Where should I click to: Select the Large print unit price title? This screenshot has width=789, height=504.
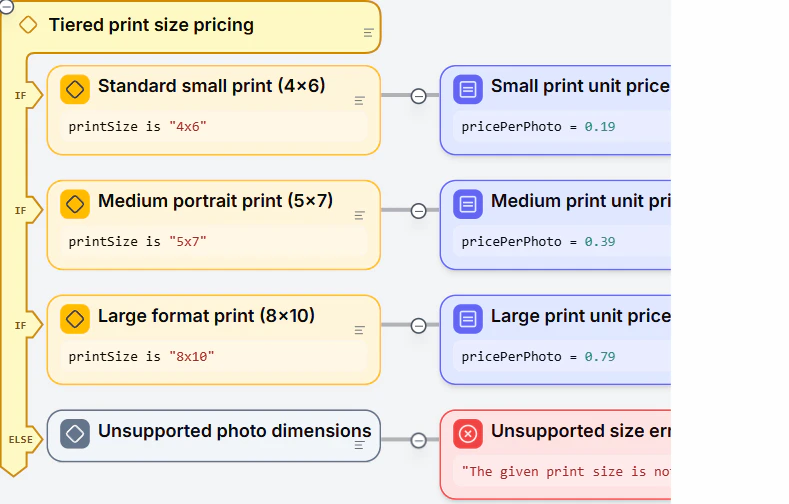coord(581,316)
